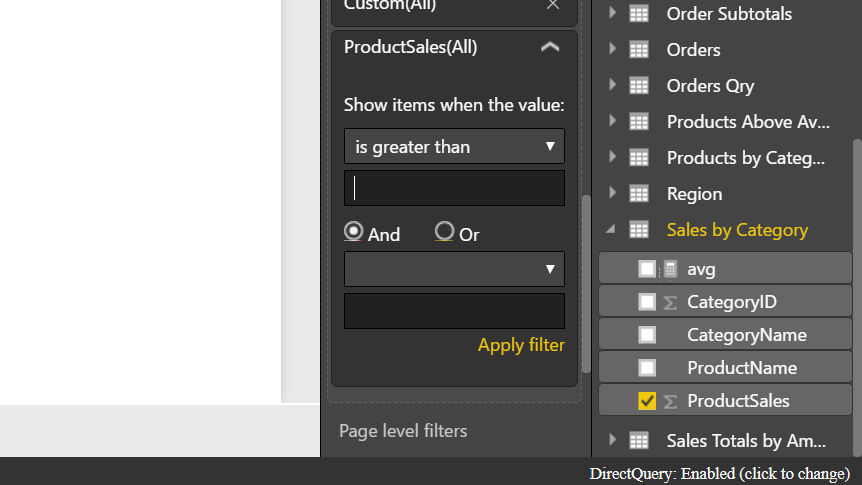Collapse the ProductSales(All) filter card
The image size is (862, 485).
tap(550, 47)
